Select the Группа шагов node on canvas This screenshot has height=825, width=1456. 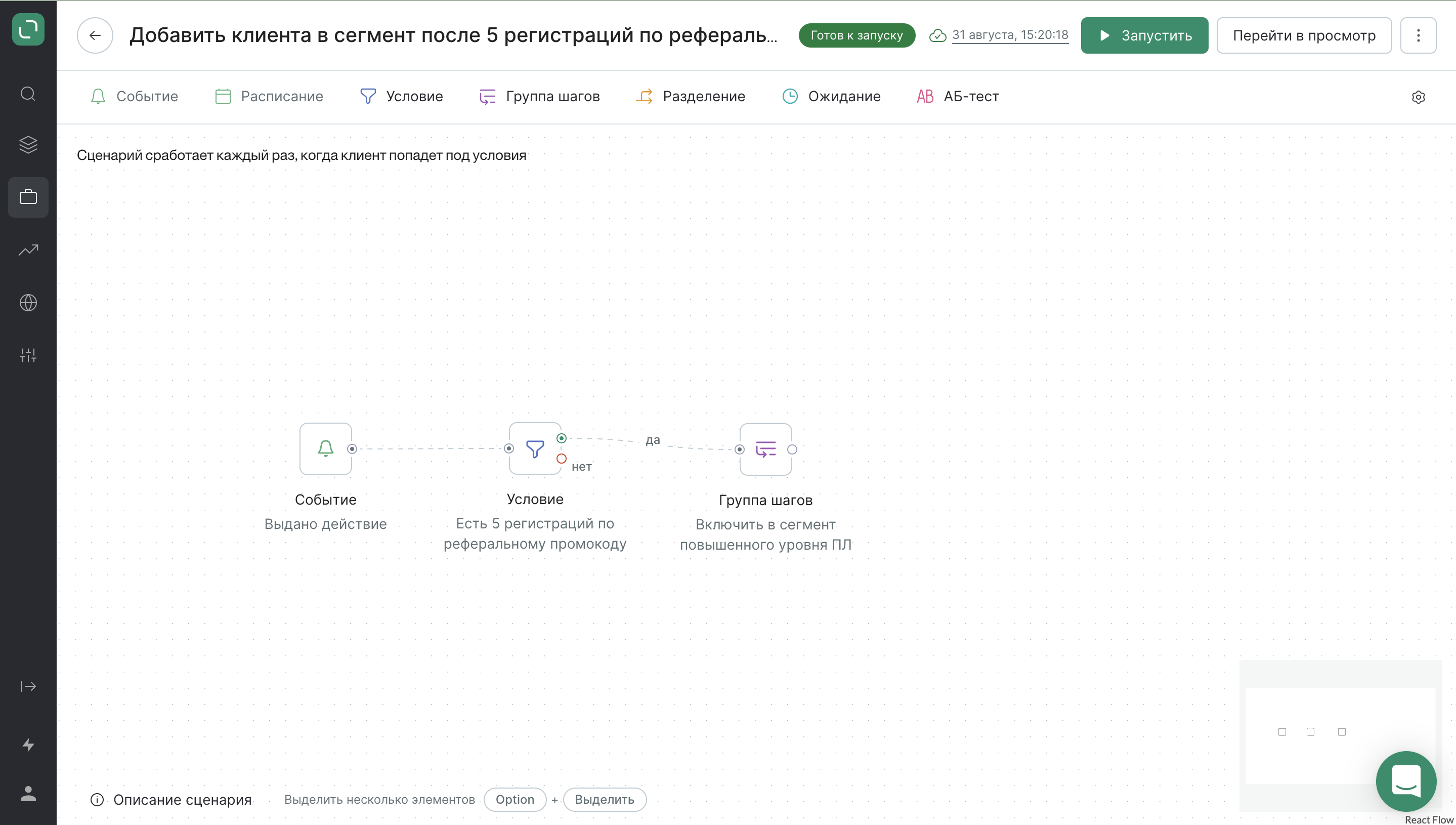[x=765, y=449]
